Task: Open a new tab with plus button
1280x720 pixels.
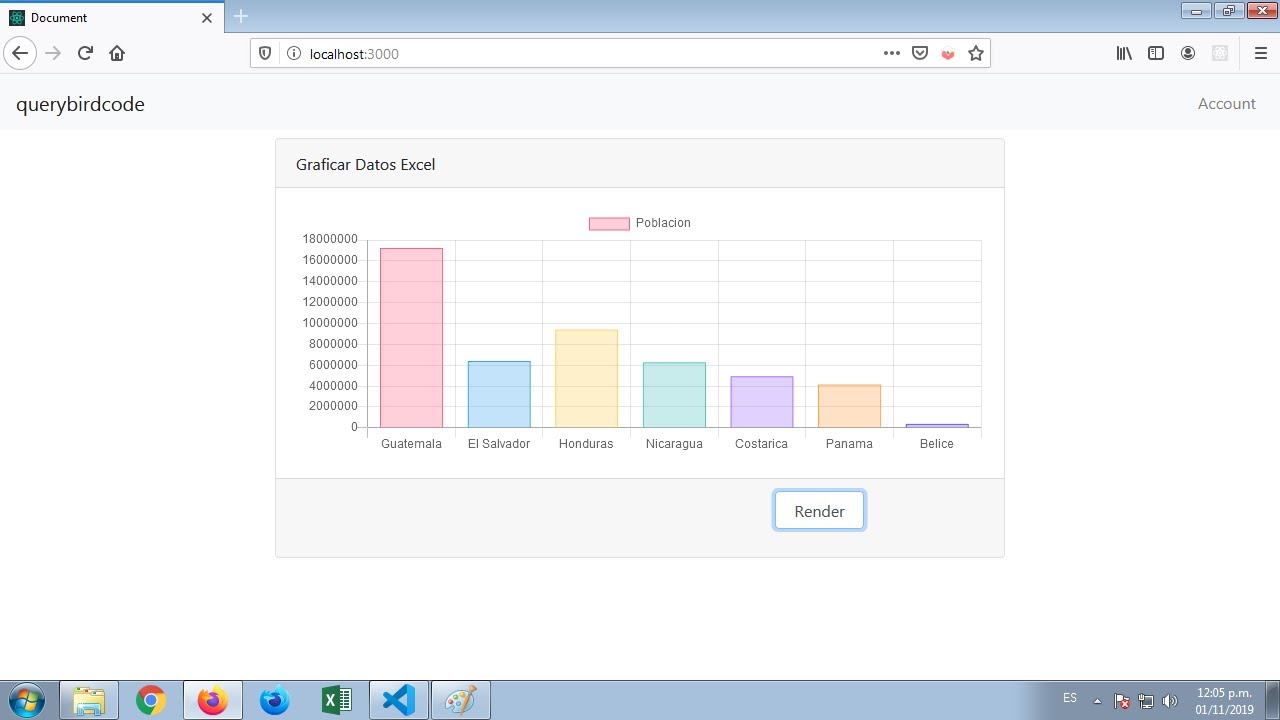Action: pyautogui.click(x=241, y=16)
